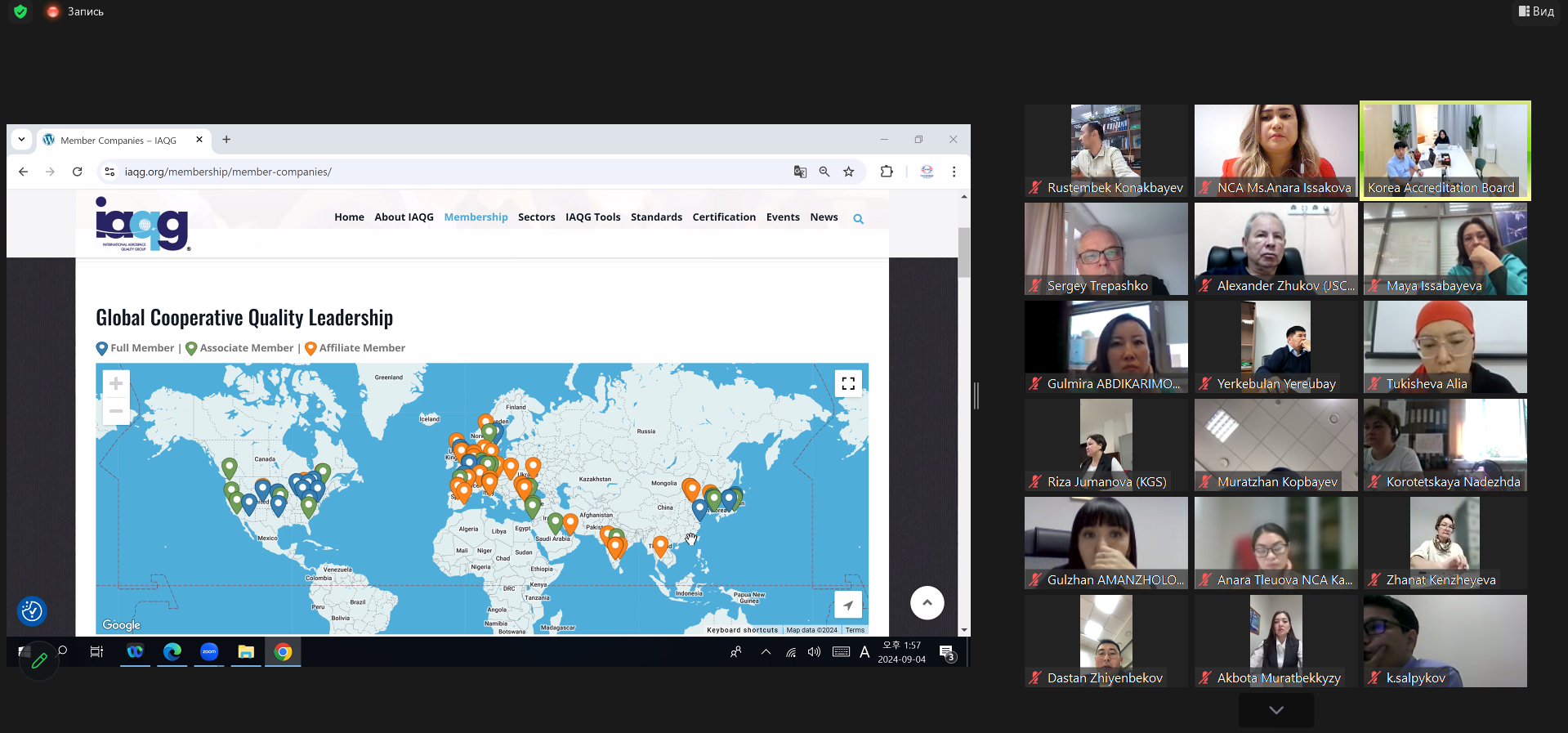Open Task View in the shared taskbar
Screen dimensions: 1568x733
(x=96, y=651)
